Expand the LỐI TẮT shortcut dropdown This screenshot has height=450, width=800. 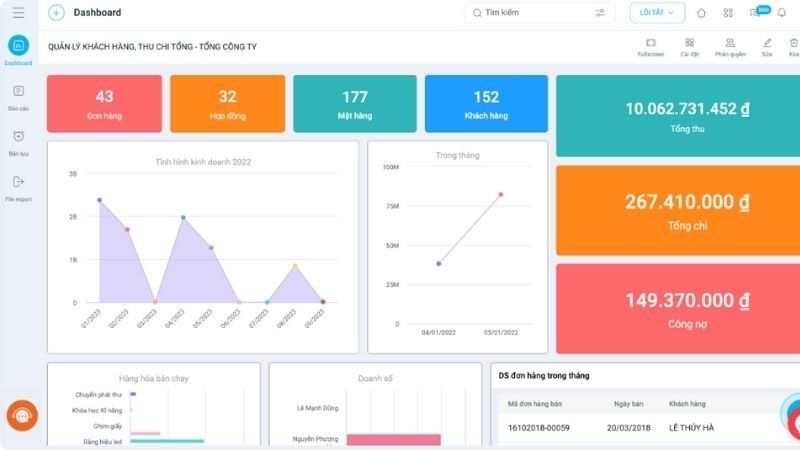pos(657,13)
